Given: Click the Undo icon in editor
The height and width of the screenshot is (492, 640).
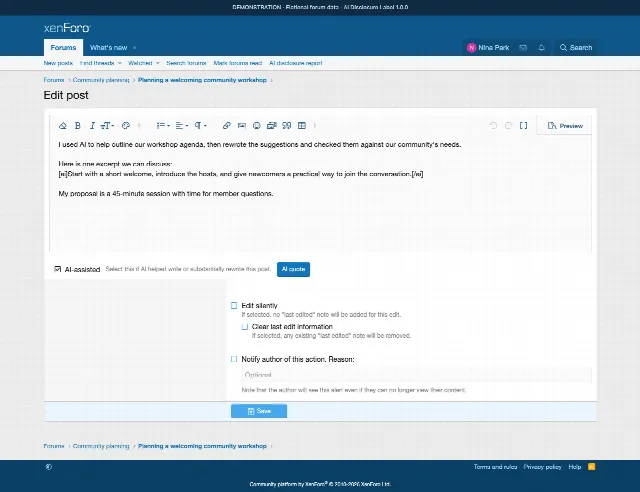Looking at the screenshot, I should click(x=493, y=126).
